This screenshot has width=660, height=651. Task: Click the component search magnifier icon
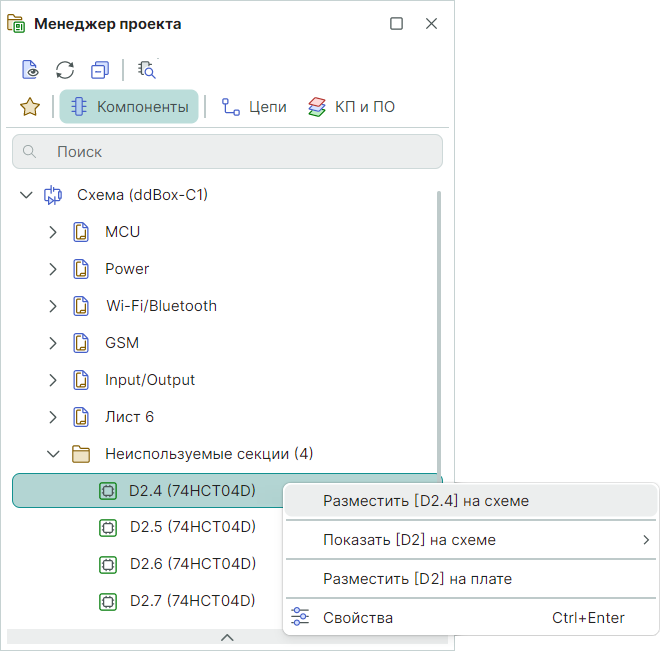pyautogui.click(x=147, y=70)
